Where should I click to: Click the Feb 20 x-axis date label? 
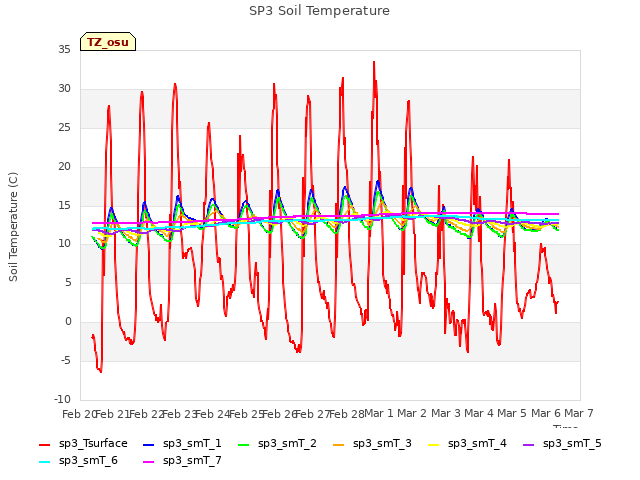click(x=79, y=414)
